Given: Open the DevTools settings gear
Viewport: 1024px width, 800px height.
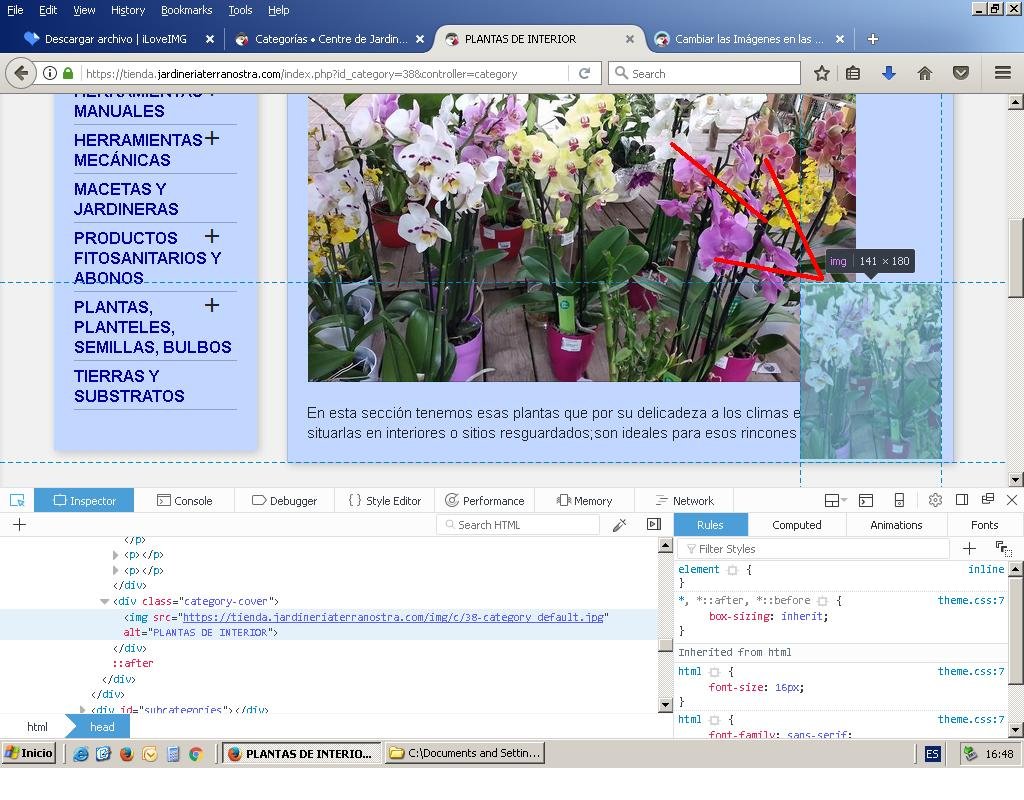Looking at the screenshot, I should click(x=935, y=500).
